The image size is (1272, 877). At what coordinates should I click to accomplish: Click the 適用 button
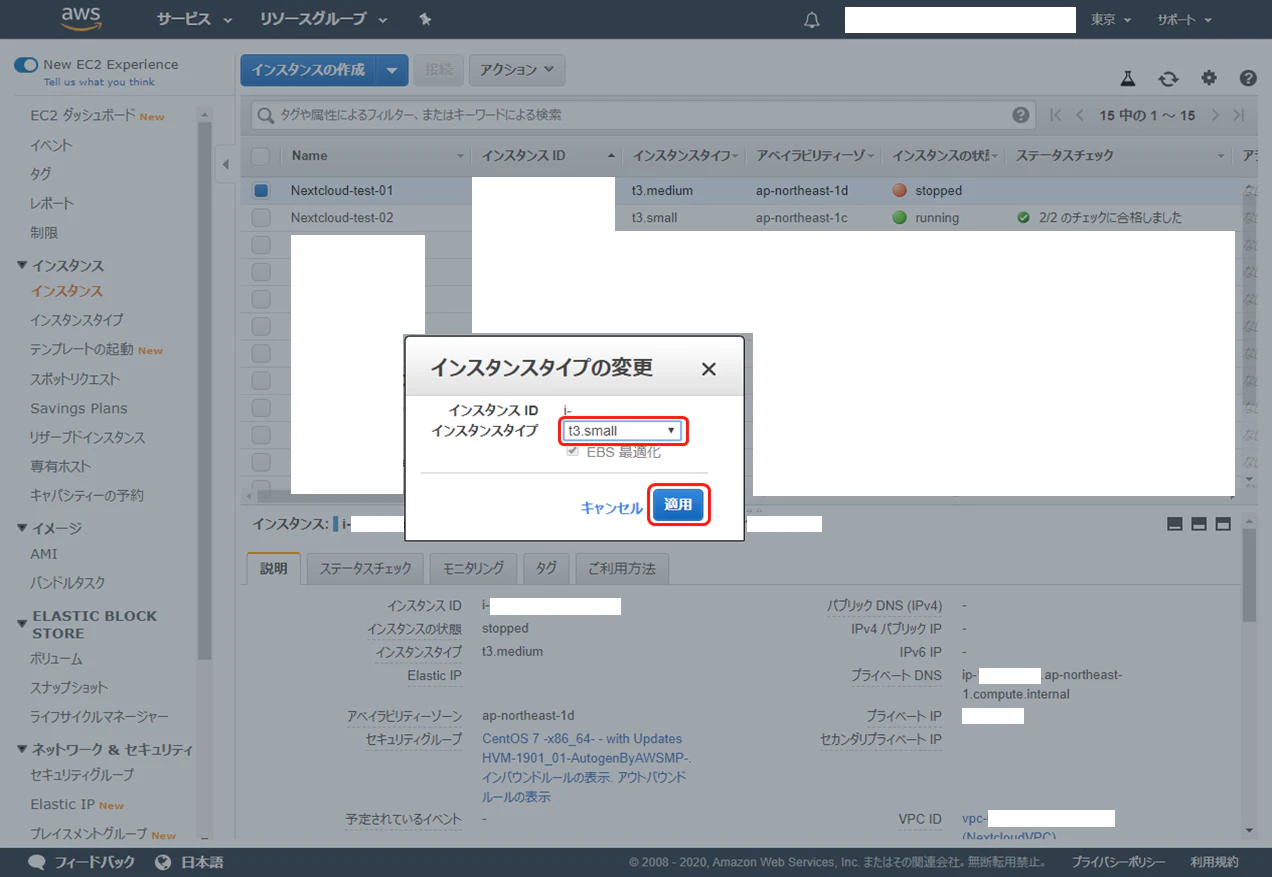pyautogui.click(x=678, y=505)
